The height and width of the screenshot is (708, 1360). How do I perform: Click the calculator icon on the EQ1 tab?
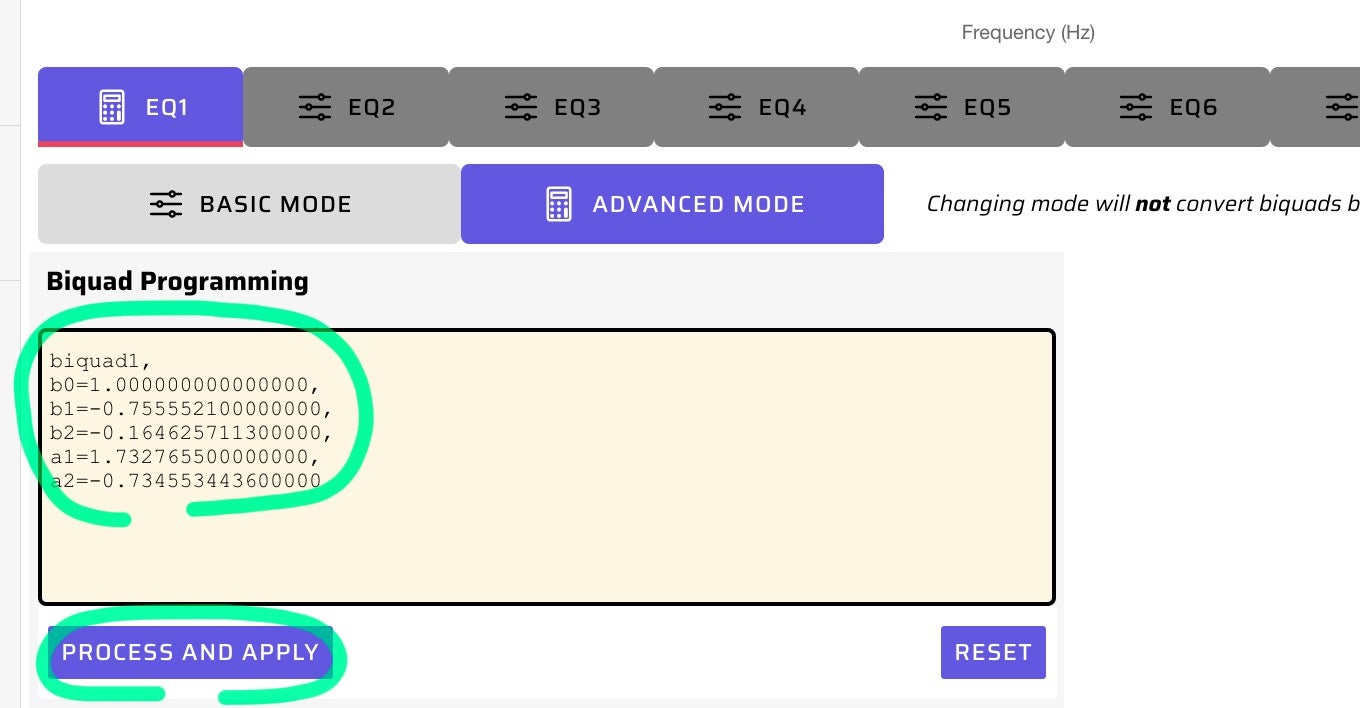point(112,107)
